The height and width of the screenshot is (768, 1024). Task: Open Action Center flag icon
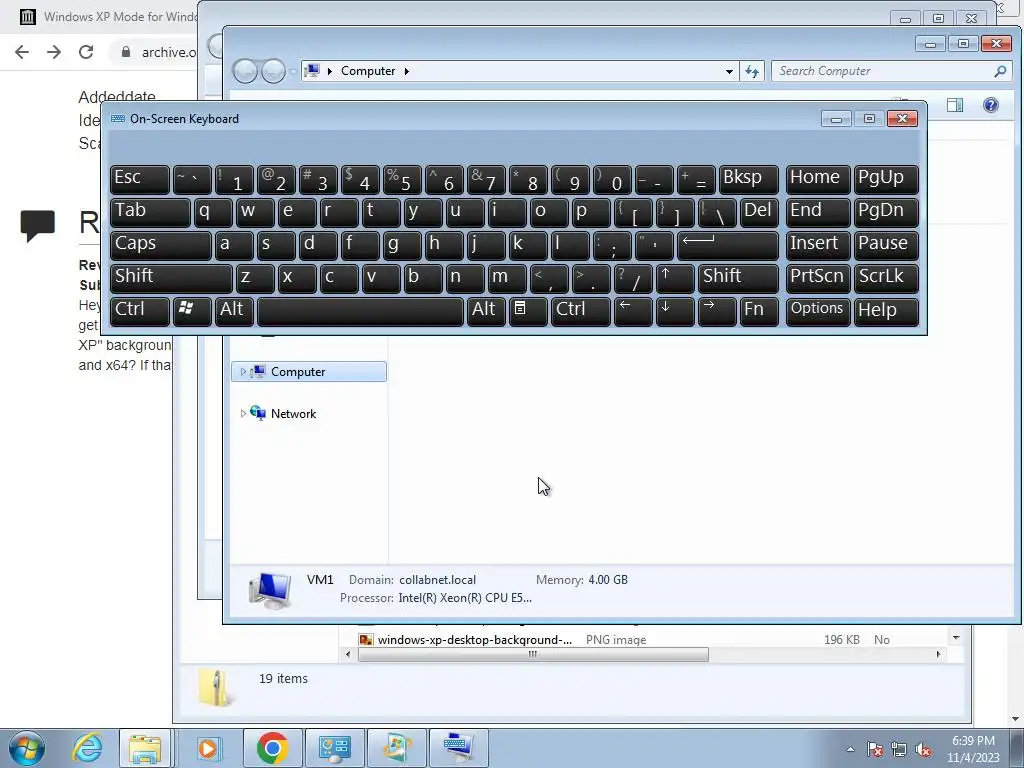[874, 750]
